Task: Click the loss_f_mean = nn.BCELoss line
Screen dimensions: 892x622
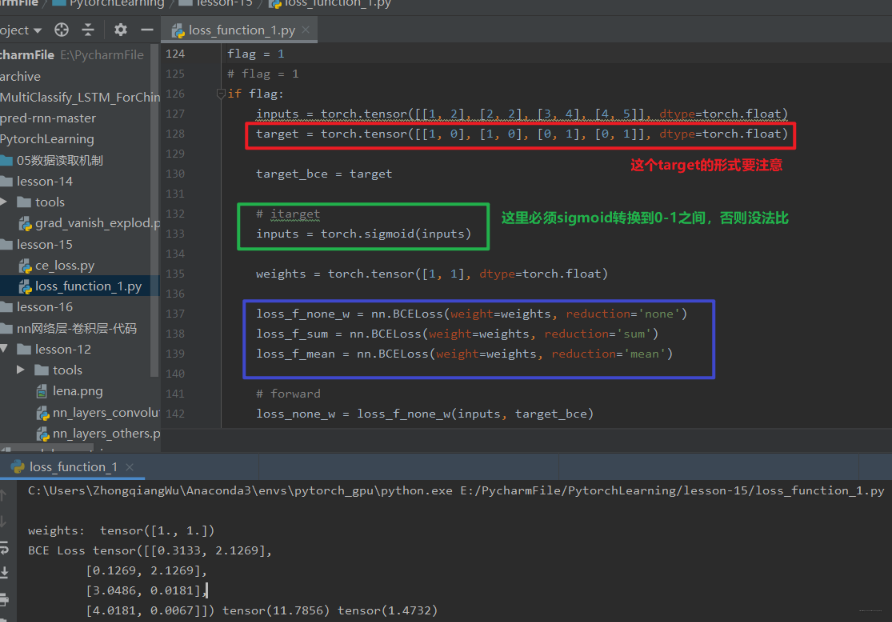Action: click(464, 354)
